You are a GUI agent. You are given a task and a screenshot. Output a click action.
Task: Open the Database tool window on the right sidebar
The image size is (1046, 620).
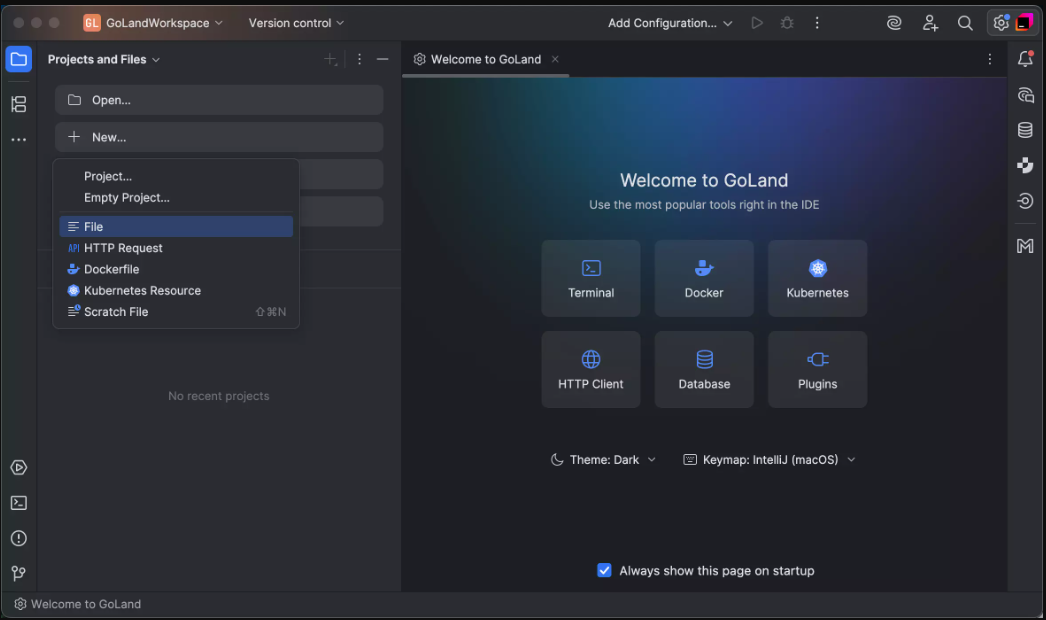(x=1024, y=129)
